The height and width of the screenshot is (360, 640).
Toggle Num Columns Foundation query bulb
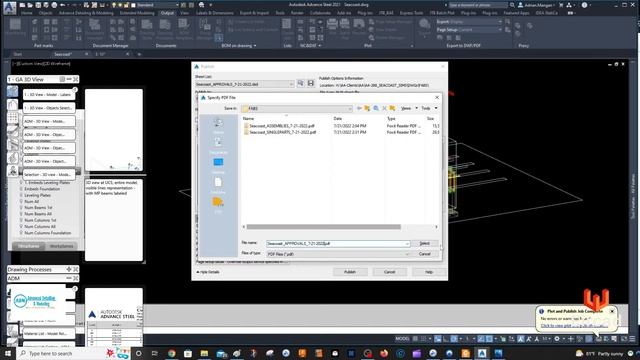(x=21, y=233)
